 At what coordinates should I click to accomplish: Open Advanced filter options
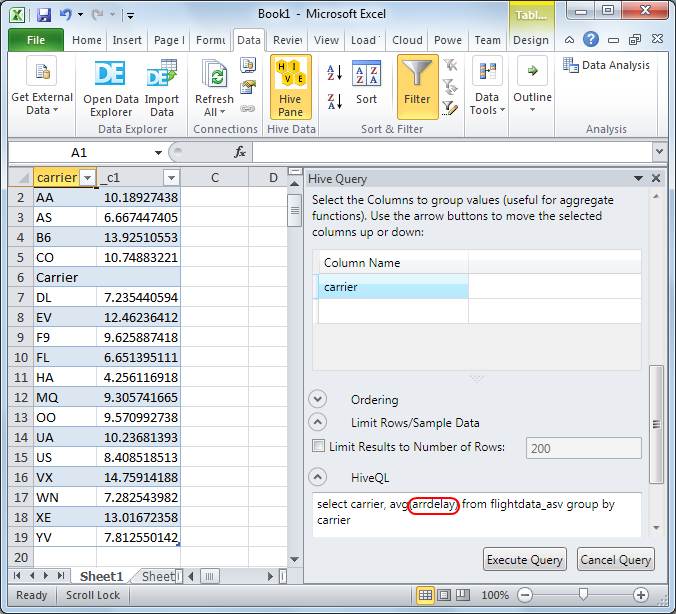450,108
